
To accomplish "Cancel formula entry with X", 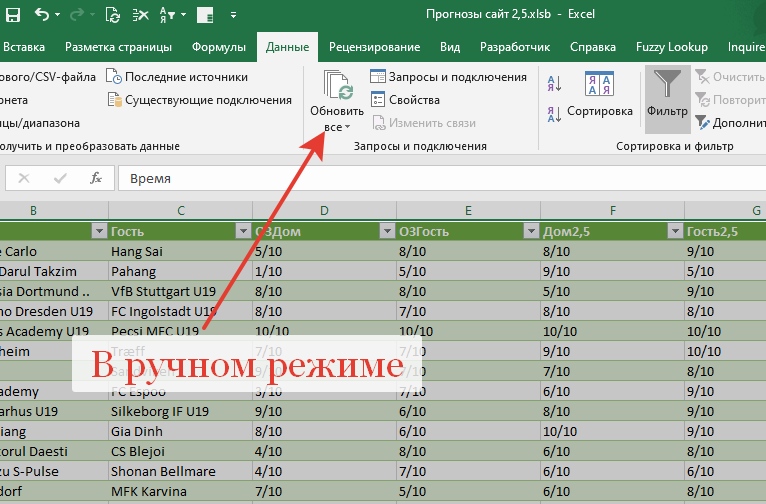I will point(23,178).
